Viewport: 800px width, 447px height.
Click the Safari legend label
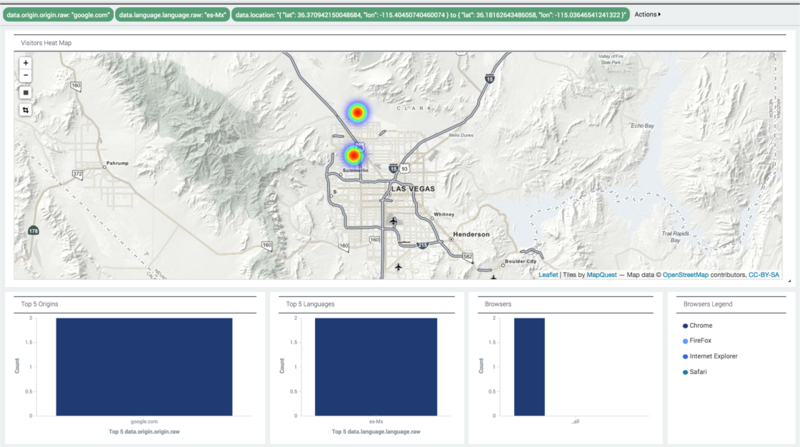(x=698, y=372)
